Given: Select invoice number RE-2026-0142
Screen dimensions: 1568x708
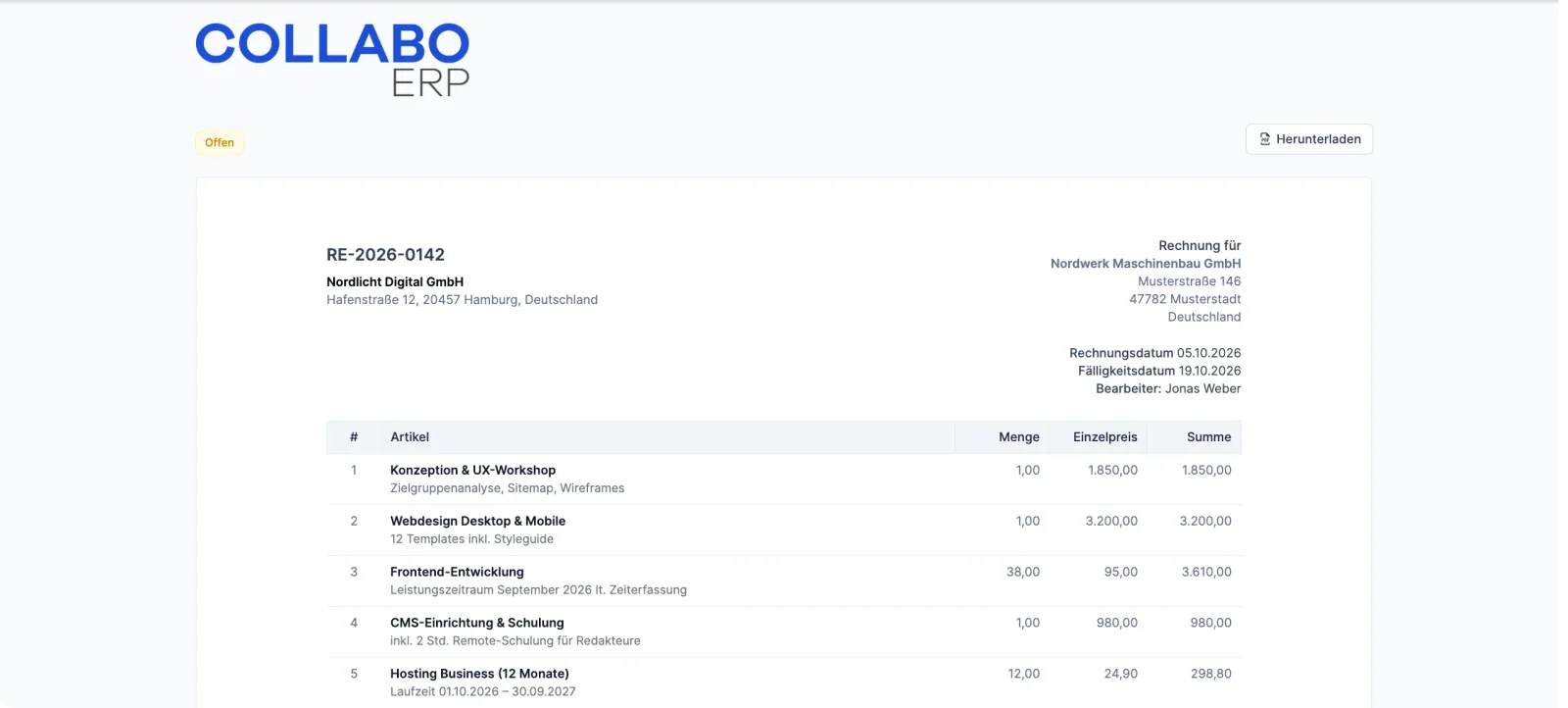Looking at the screenshot, I should pos(385,255).
